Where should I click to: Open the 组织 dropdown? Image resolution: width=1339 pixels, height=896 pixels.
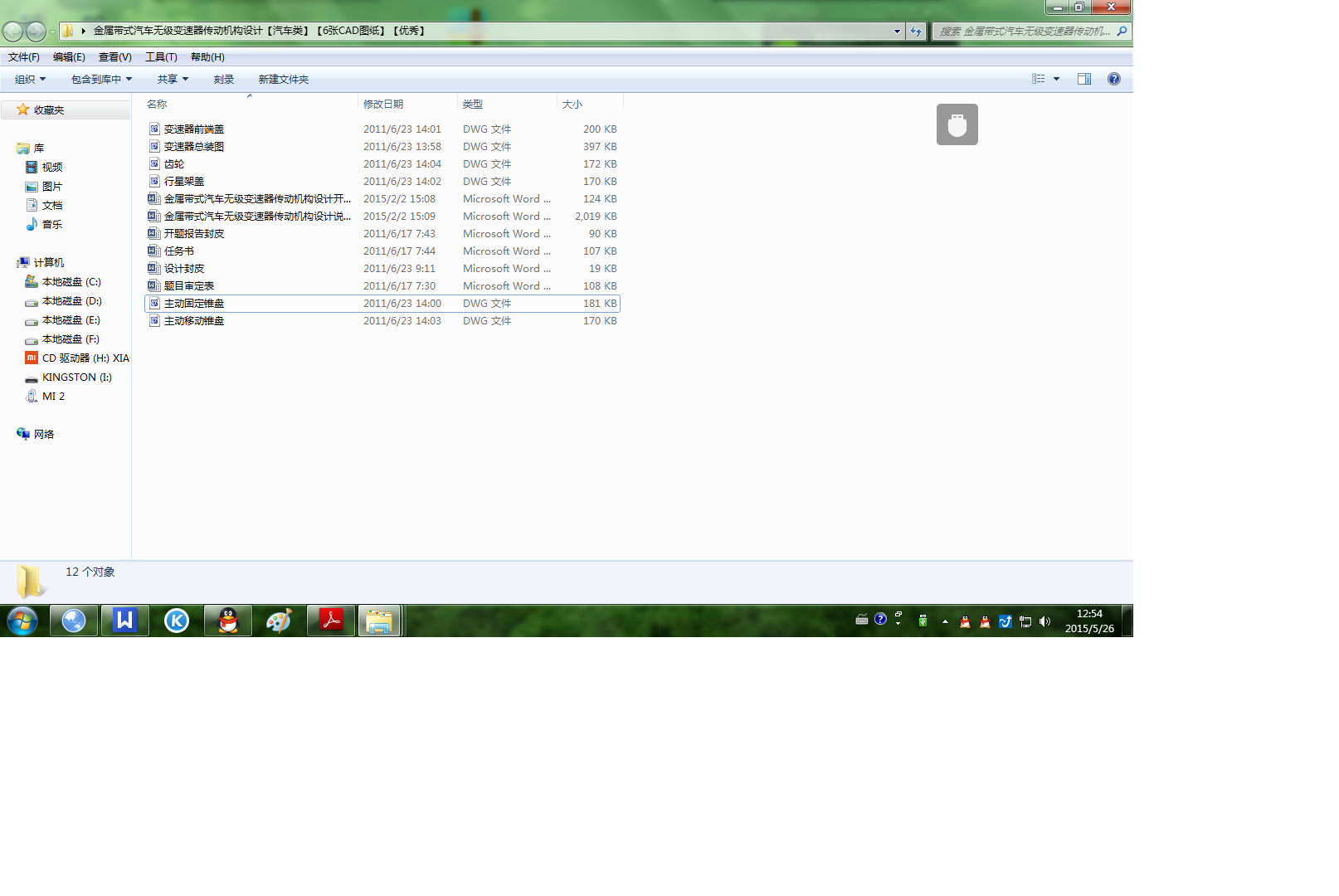(31, 80)
